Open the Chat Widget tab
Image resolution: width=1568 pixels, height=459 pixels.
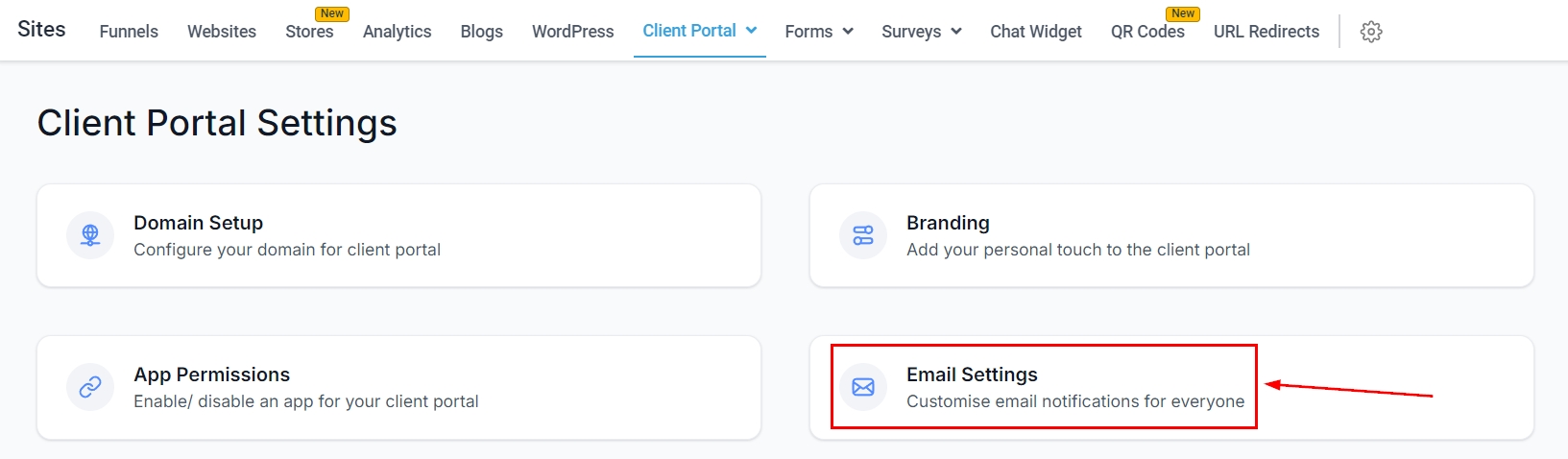1036,32
